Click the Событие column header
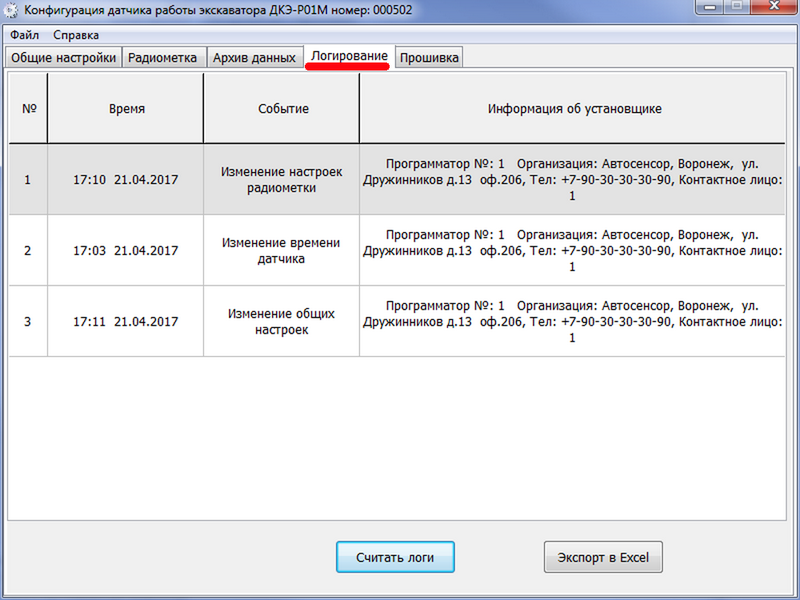The height and width of the screenshot is (600, 800). pyautogui.click(x=282, y=108)
